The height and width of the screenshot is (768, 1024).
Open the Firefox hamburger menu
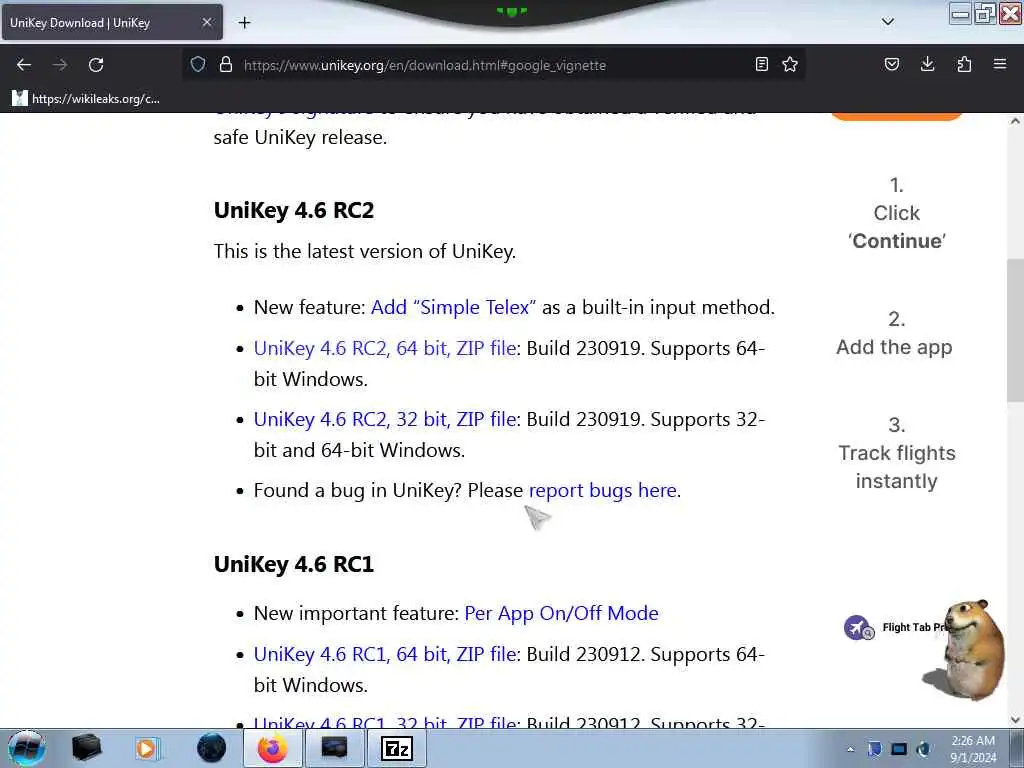tap(1000, 64)
